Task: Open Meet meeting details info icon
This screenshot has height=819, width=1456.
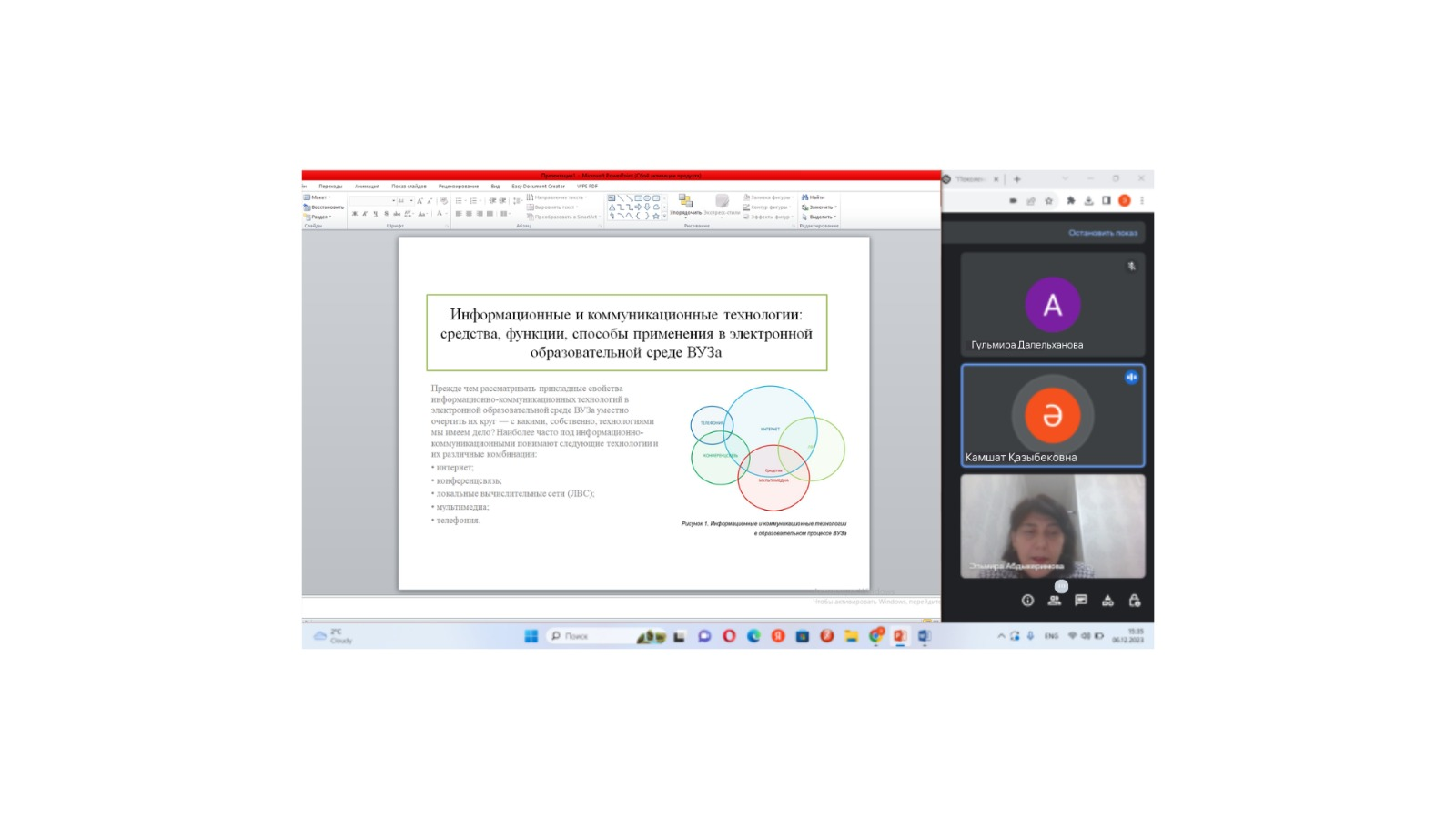Action: click(x=1027, y=601)
